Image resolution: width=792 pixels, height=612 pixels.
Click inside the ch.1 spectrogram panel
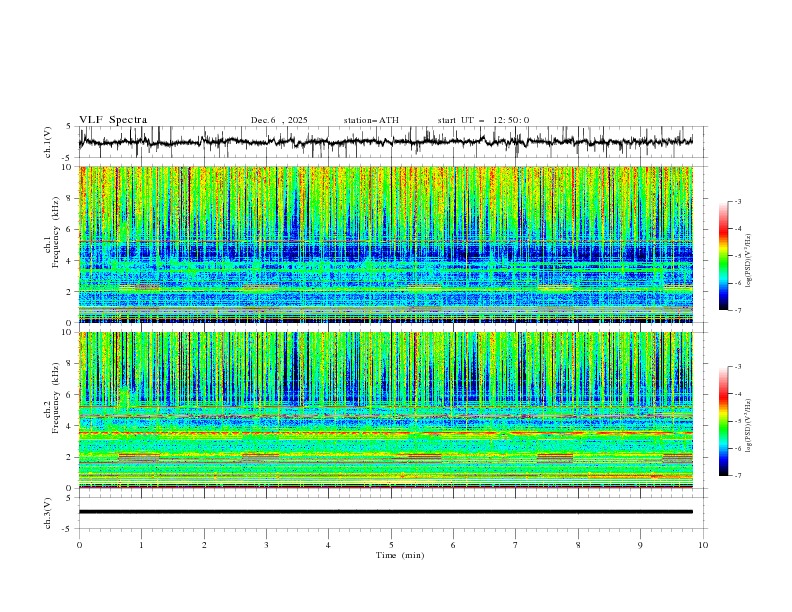(385, 244)
